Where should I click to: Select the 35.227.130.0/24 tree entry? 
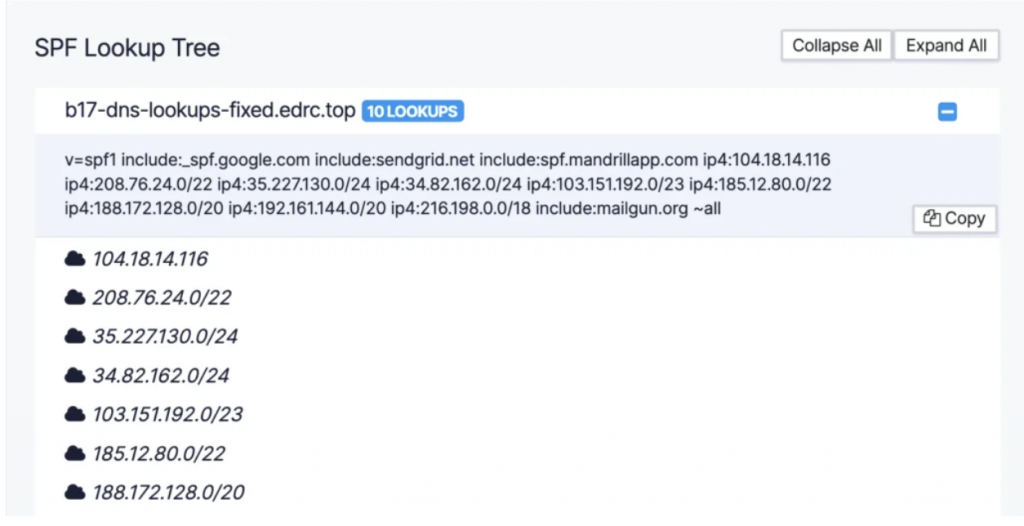[165, 337]
